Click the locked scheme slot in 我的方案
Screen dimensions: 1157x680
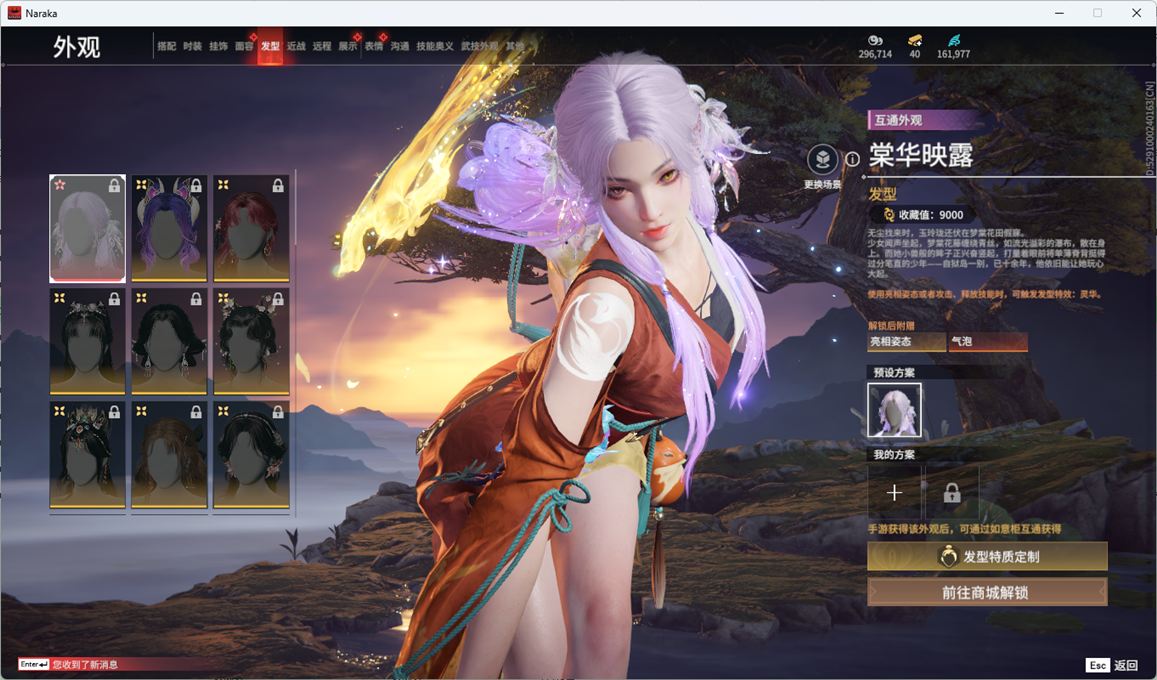pos(952,493)
